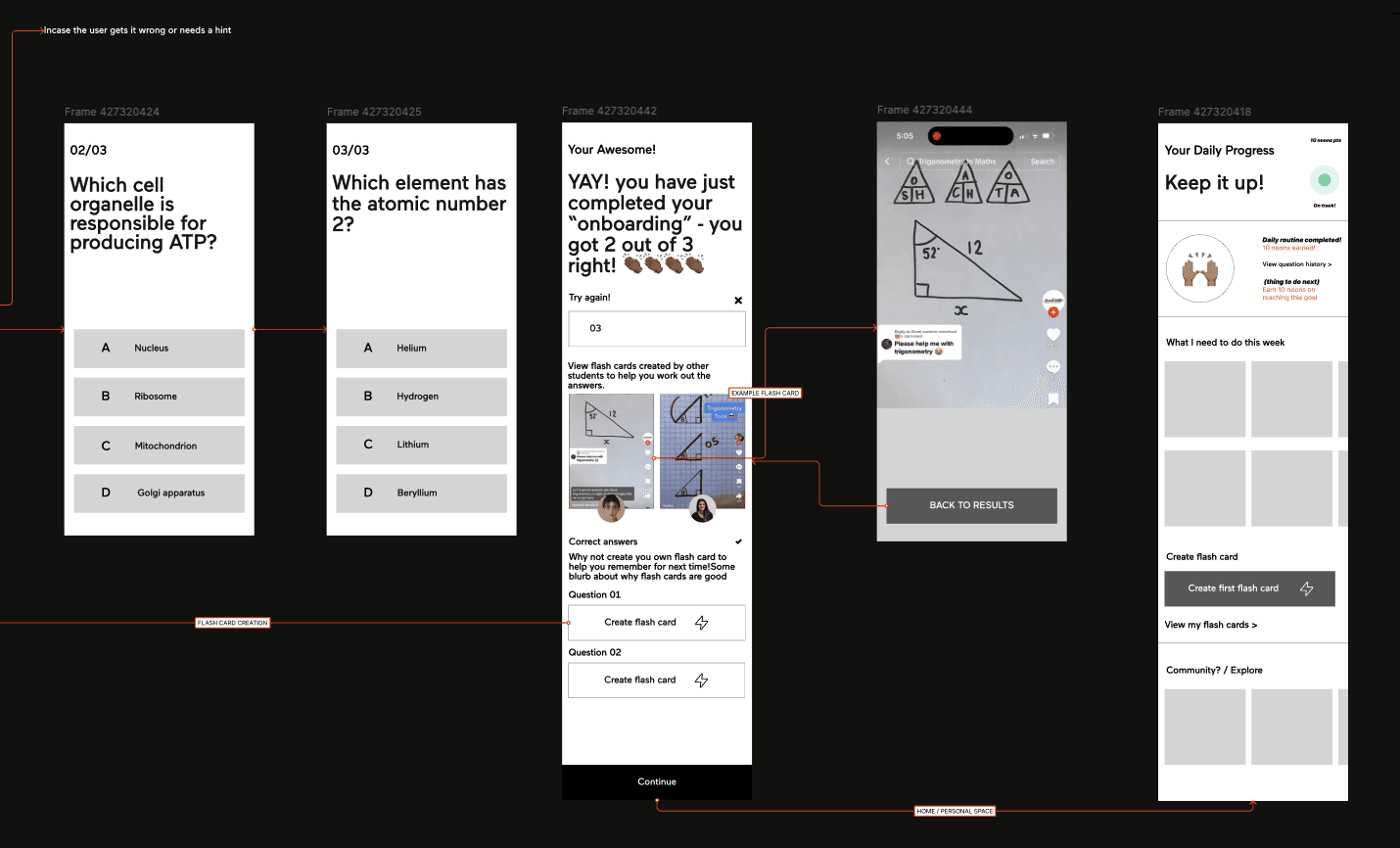
Task: Click the '10 noons pts' label
Action: coord(1326,140)
